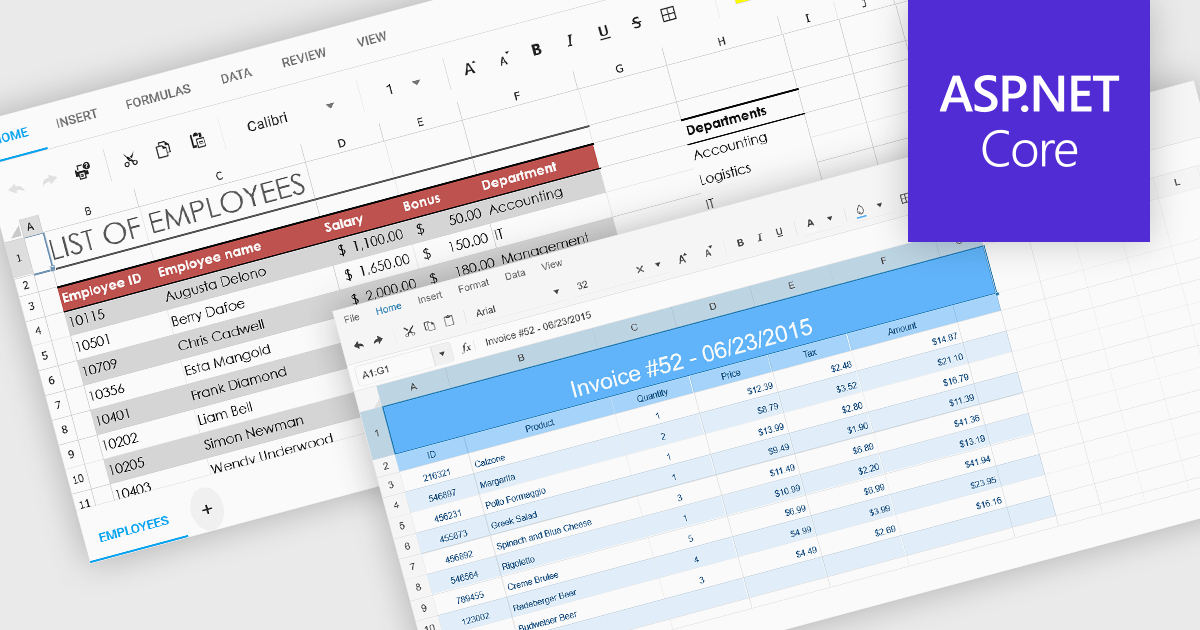Screen dimensions: 1200x630
Task: Click Amount column header in Invoice table
Action: [x=902, y=327]
